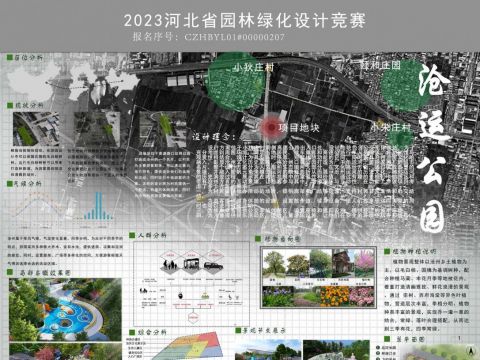Open the purple iris flower photo

click(278, 296)
